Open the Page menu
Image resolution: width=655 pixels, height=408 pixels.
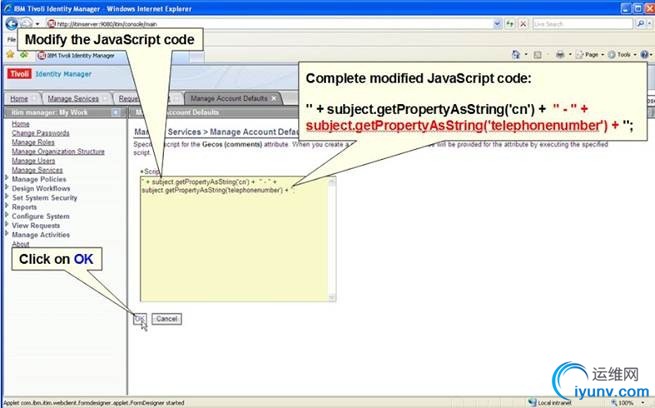(589, 54)
